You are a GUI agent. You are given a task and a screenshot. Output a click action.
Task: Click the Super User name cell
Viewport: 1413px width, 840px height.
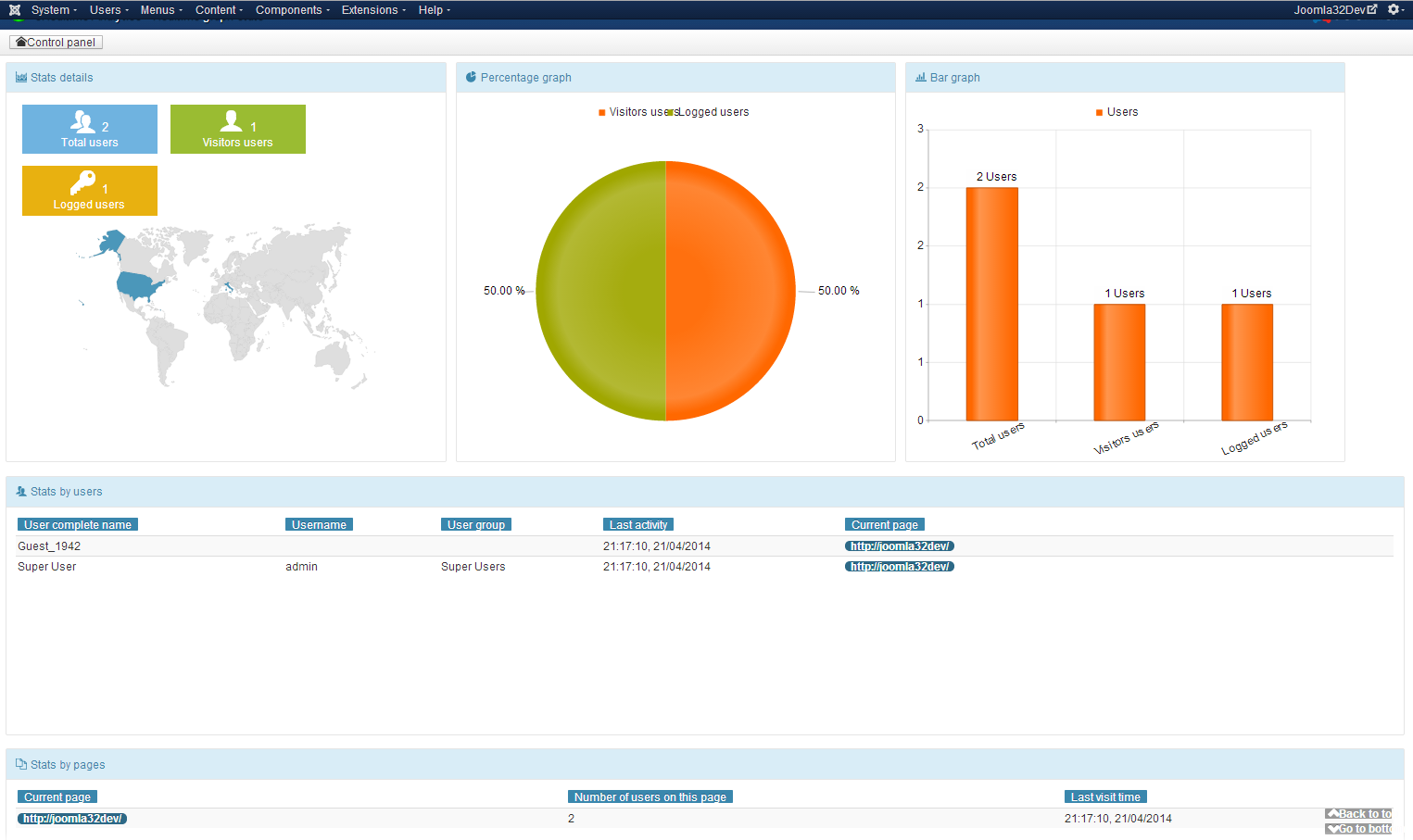47,567
